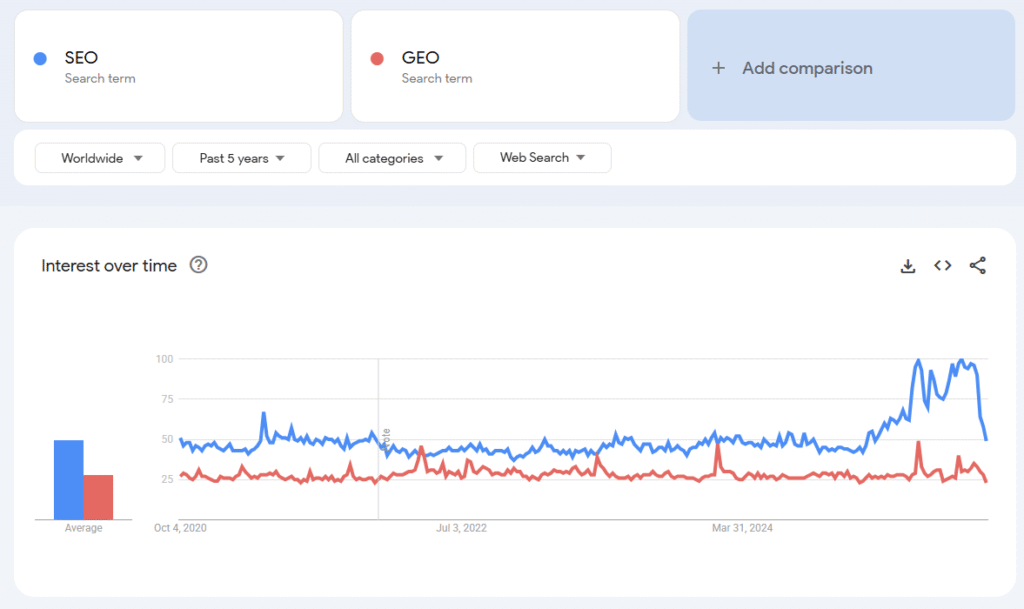This screenshot has height=609, width=1024.
Task: Change the Web Search type dropdown
Action: coord(541,158)
